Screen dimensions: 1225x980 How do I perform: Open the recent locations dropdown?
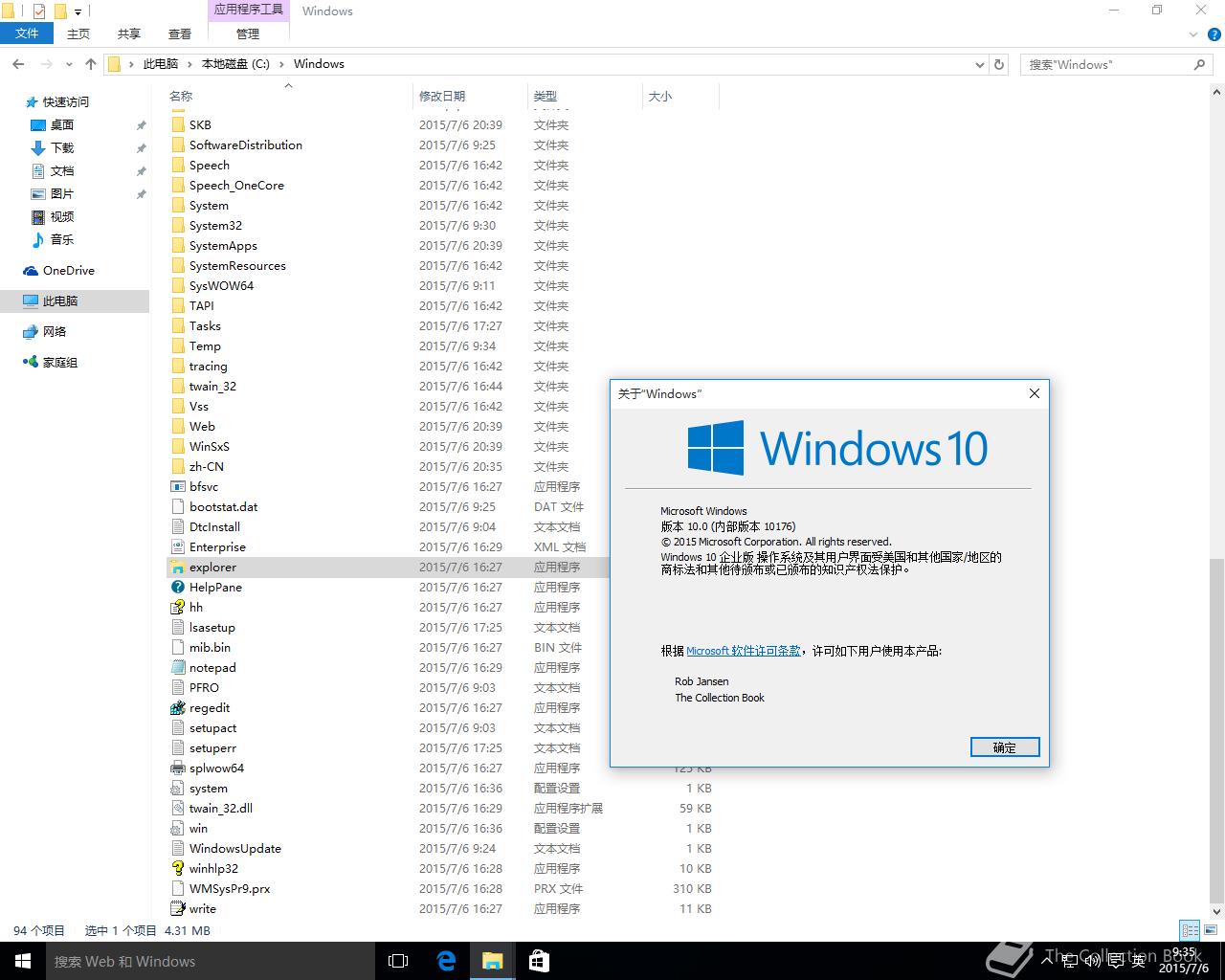69,64
